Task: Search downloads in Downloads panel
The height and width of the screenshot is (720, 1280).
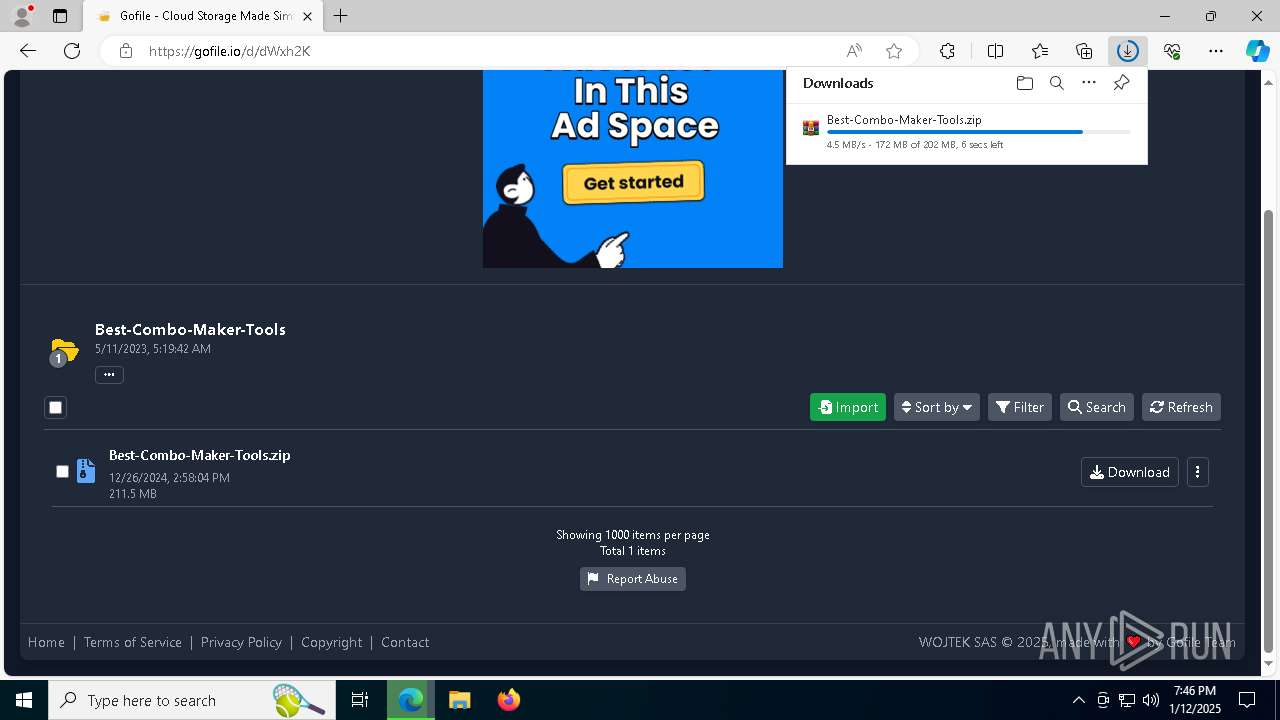Action: coord(1056,83)
